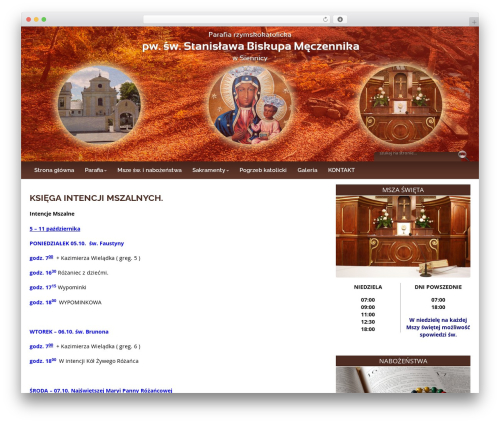Screen dimensions: 500x423
Task: Click the Różaniec z dziećmi entry
Action: pos(69,273)
